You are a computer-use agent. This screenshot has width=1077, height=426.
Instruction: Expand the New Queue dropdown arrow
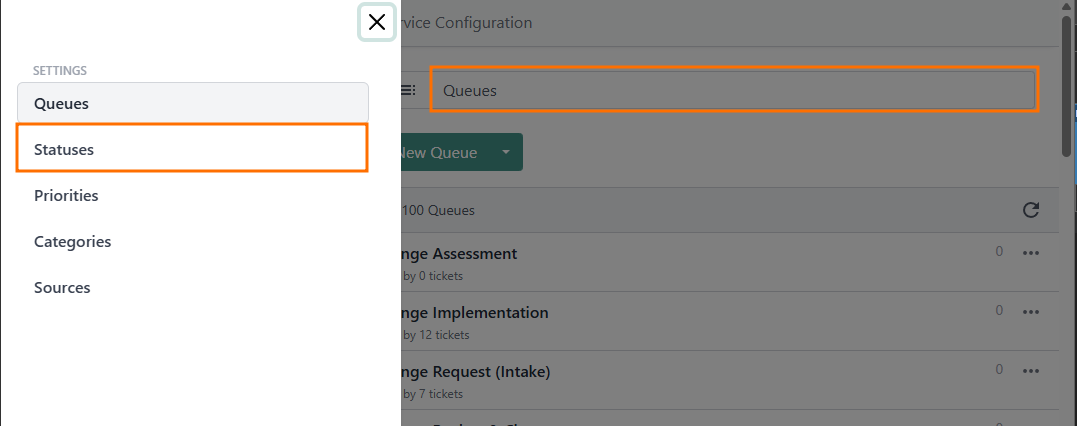(506, 152)
